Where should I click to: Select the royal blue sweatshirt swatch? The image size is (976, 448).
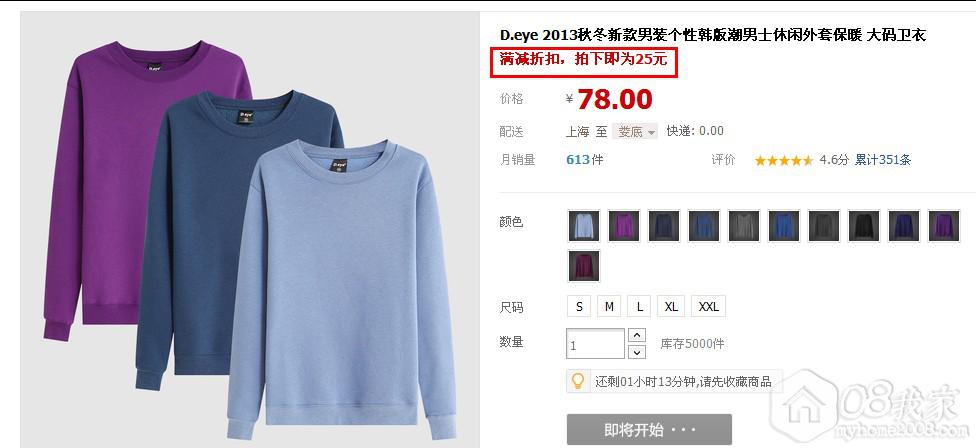tap(784, 225)
